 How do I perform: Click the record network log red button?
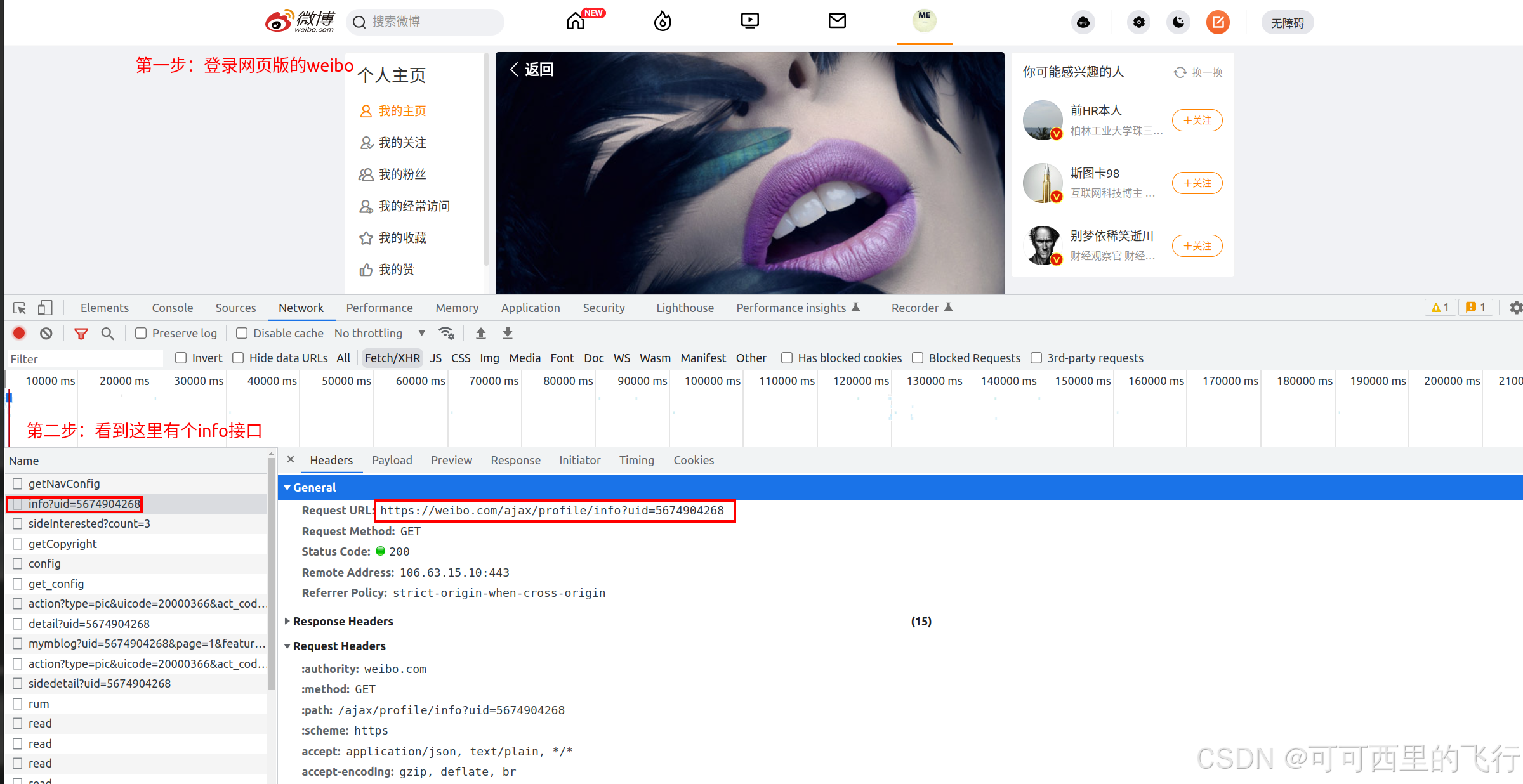19,333
